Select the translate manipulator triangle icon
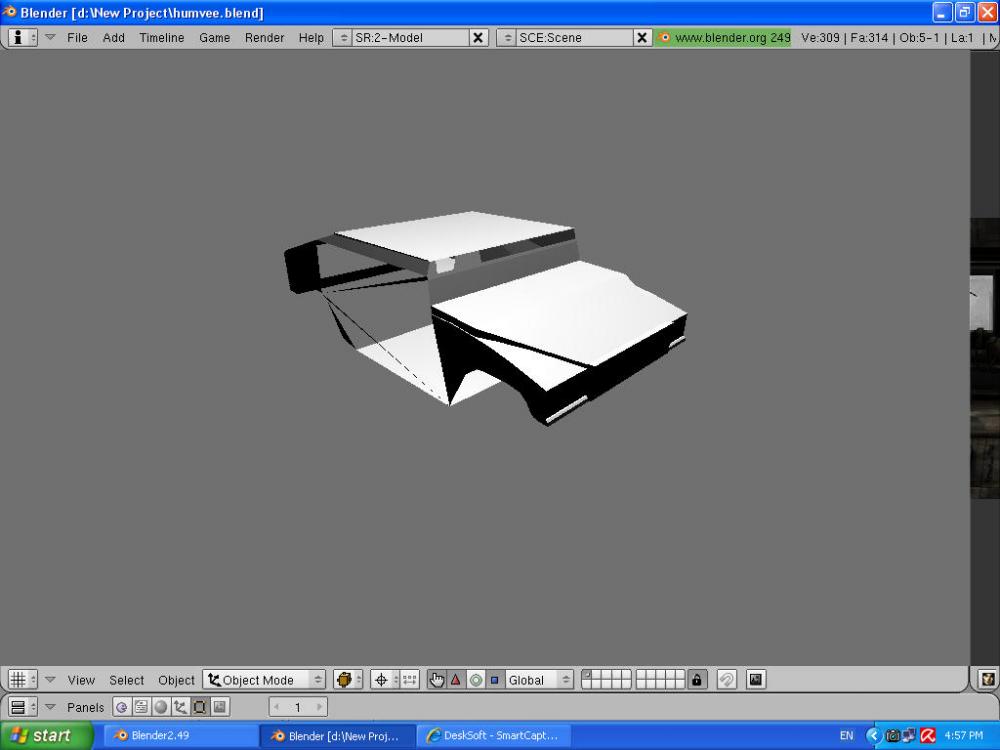The image size is (1000, 750). coord(456,680)
